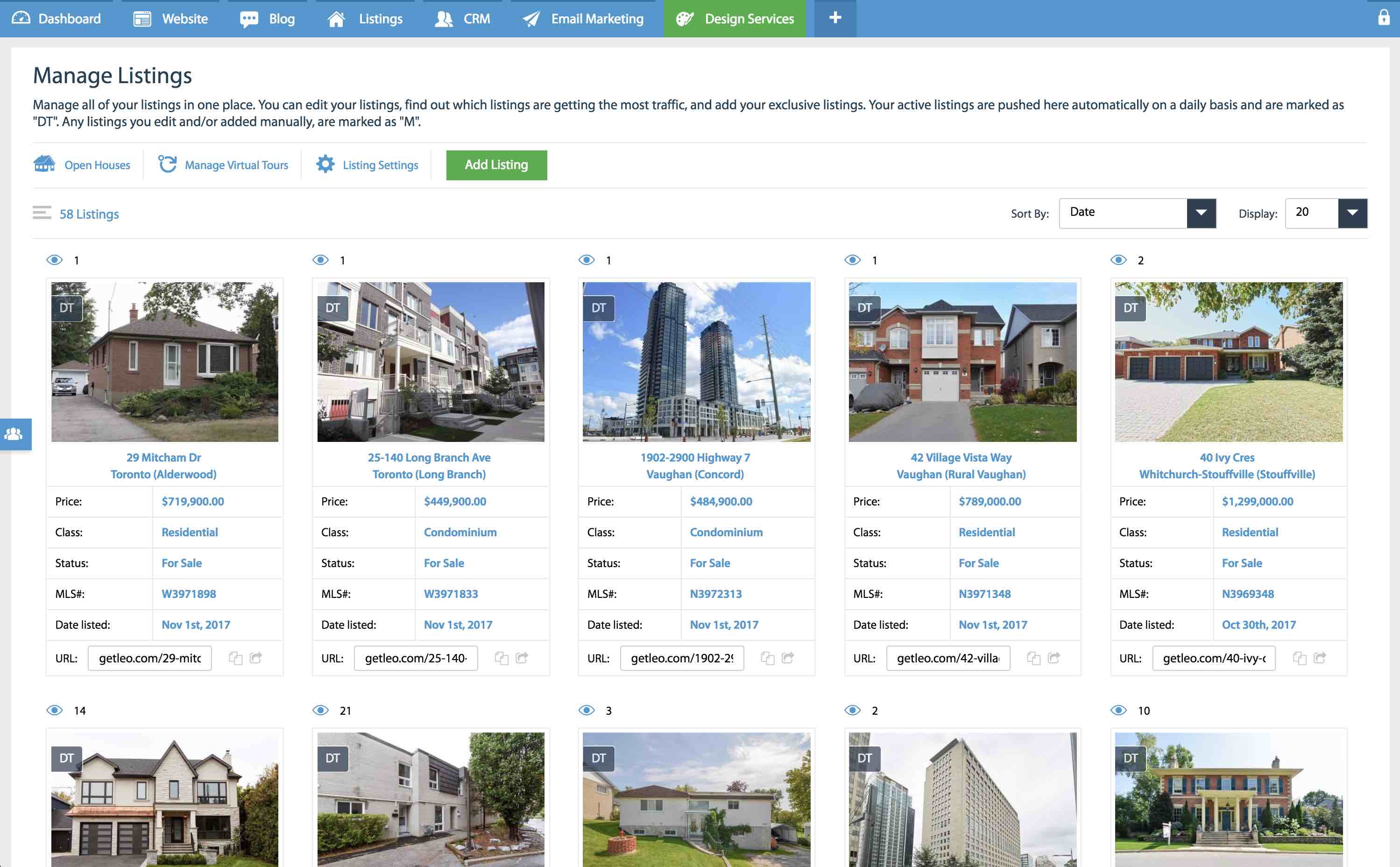Click the list view icon beside 58 Listings
Screen dimensions: 1400x867
click(x=42, y=213)
